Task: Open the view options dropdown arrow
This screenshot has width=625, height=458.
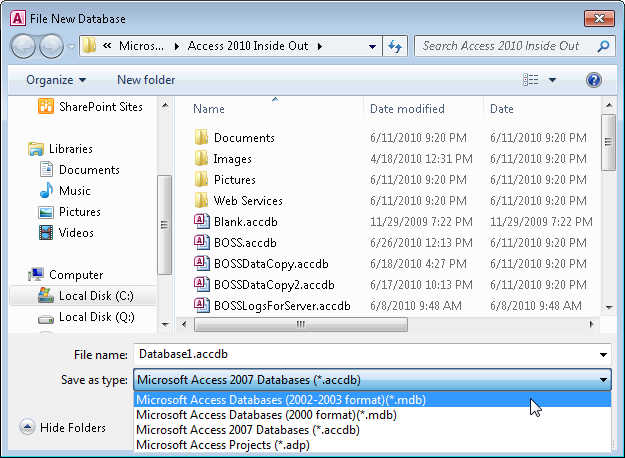Action: (x=552, y=80)
